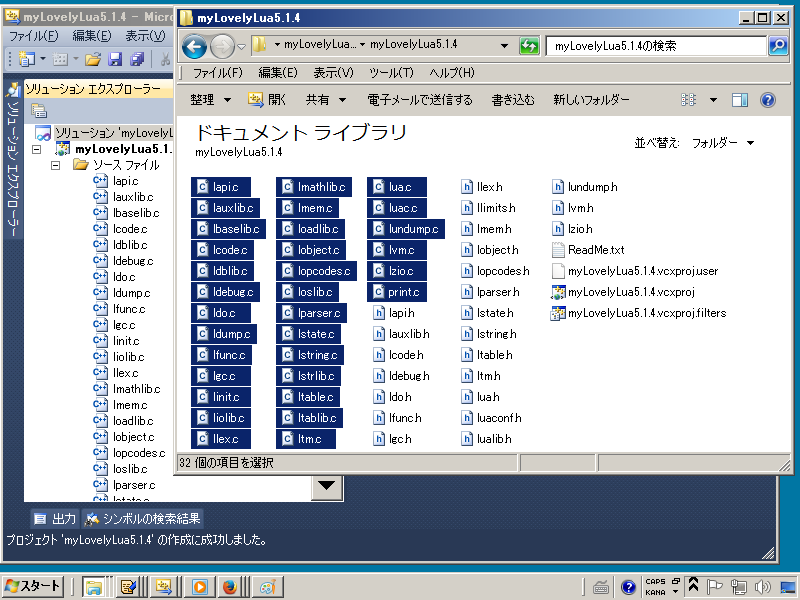Open the address bar history dropdown
Image resolution: width=800 pixels, height=600 pixels.
point(504,45)
